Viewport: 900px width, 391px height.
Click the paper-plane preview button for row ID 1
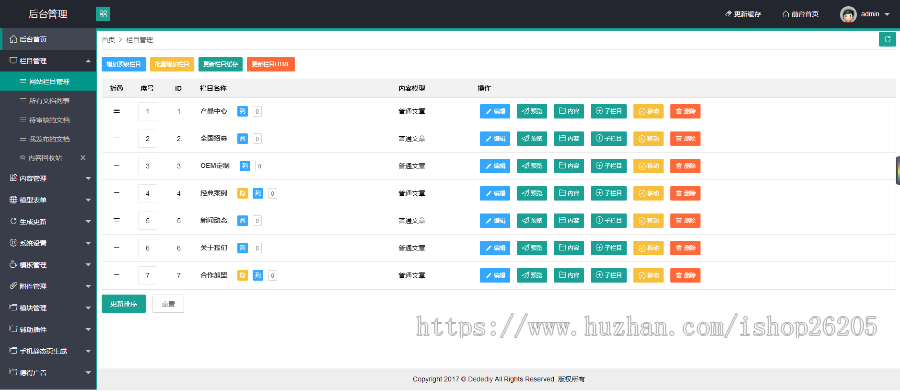click(x=532, y=111)
